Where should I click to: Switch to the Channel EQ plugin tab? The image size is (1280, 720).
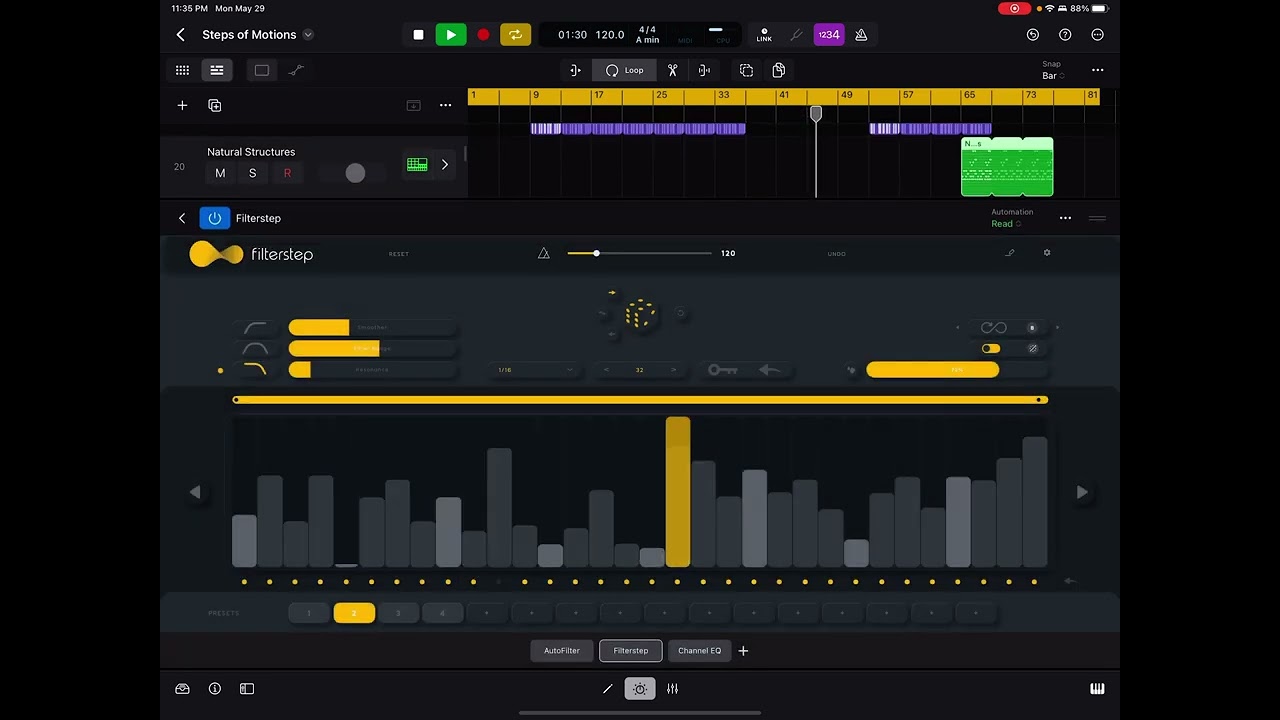(700, 651)
